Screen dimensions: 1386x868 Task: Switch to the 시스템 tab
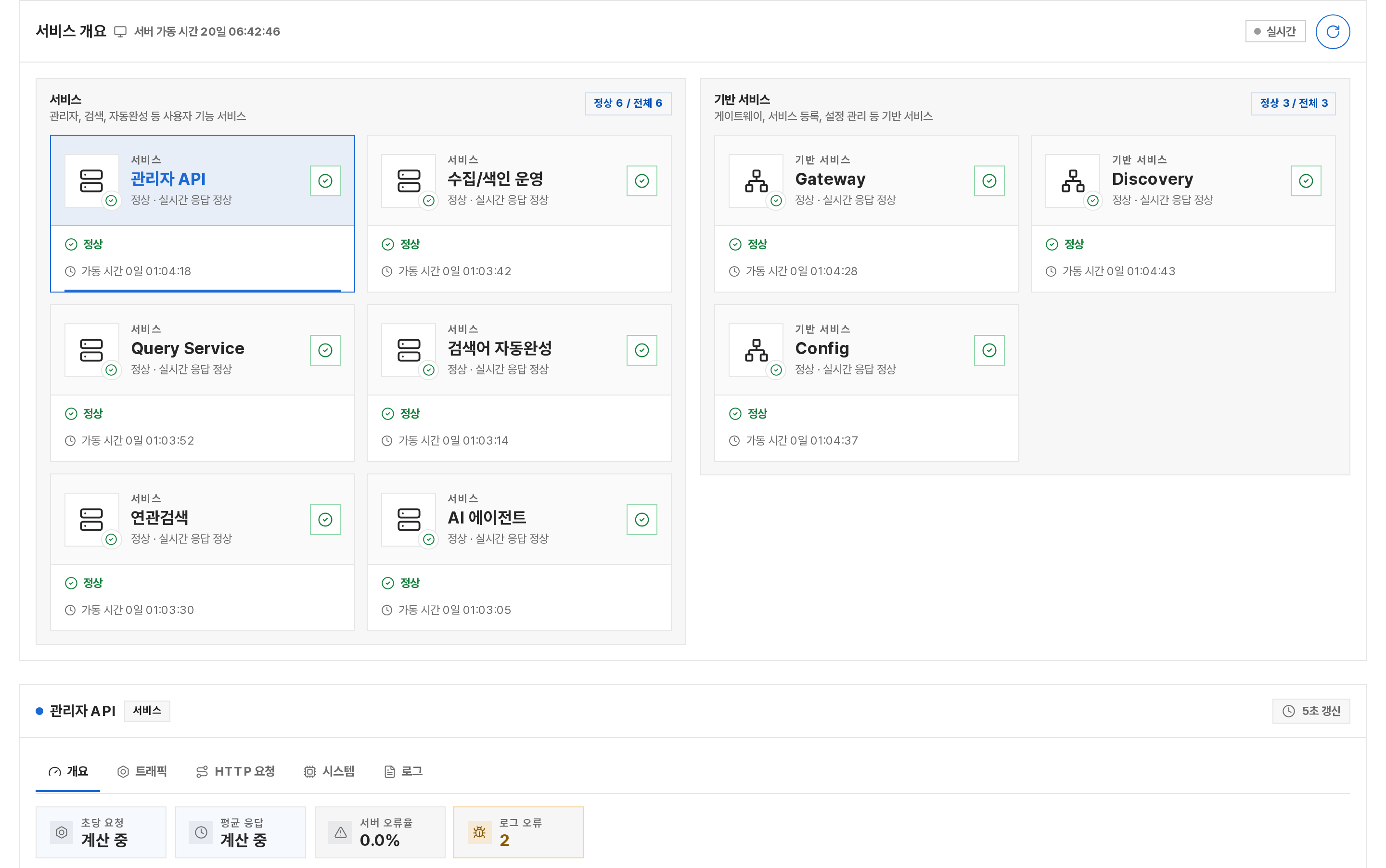click(x=329, y=772)
